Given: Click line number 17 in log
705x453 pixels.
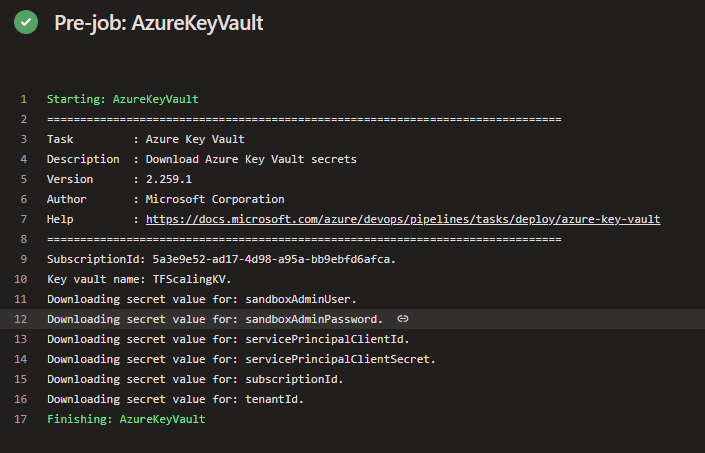Looking at the screenshot, I should pyautogui.click(x=21, y=419).
